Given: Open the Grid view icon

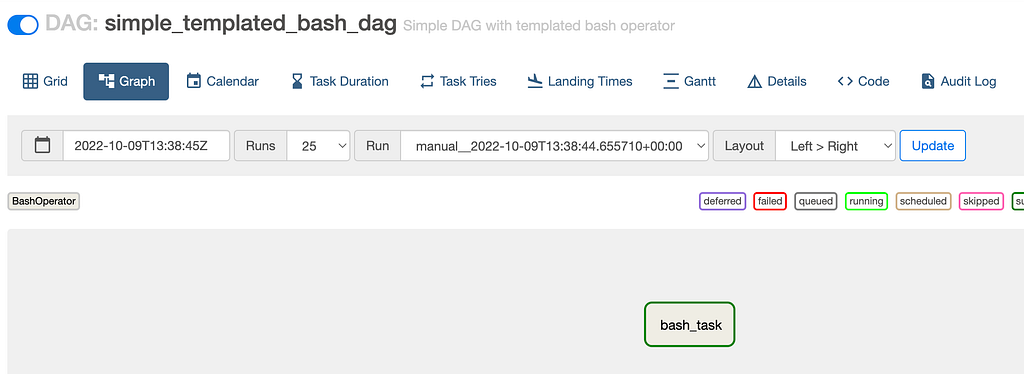Looking at the screenshot, I should tap(30, 82).
